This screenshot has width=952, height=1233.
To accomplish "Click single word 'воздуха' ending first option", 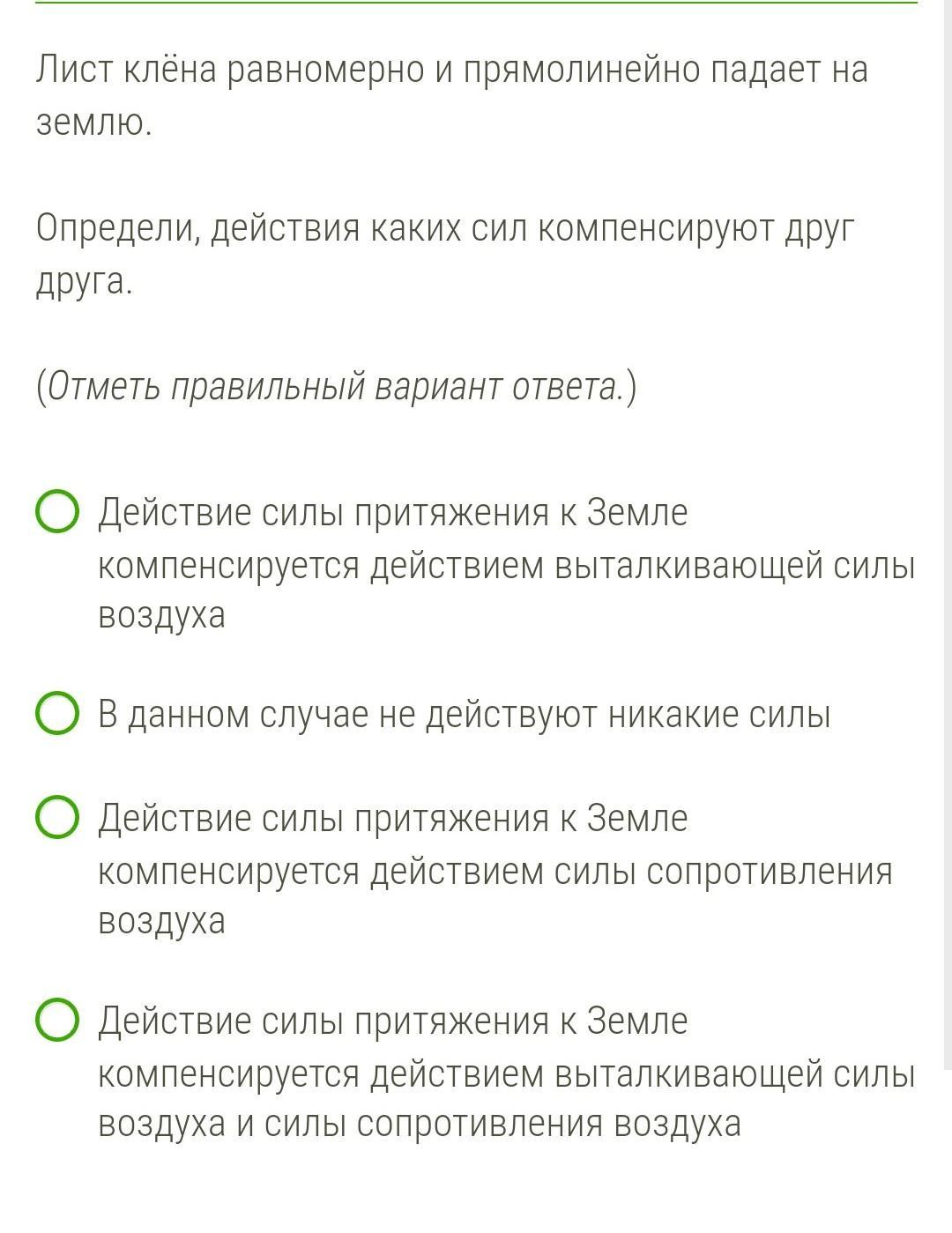I will (x=161, y=615).
